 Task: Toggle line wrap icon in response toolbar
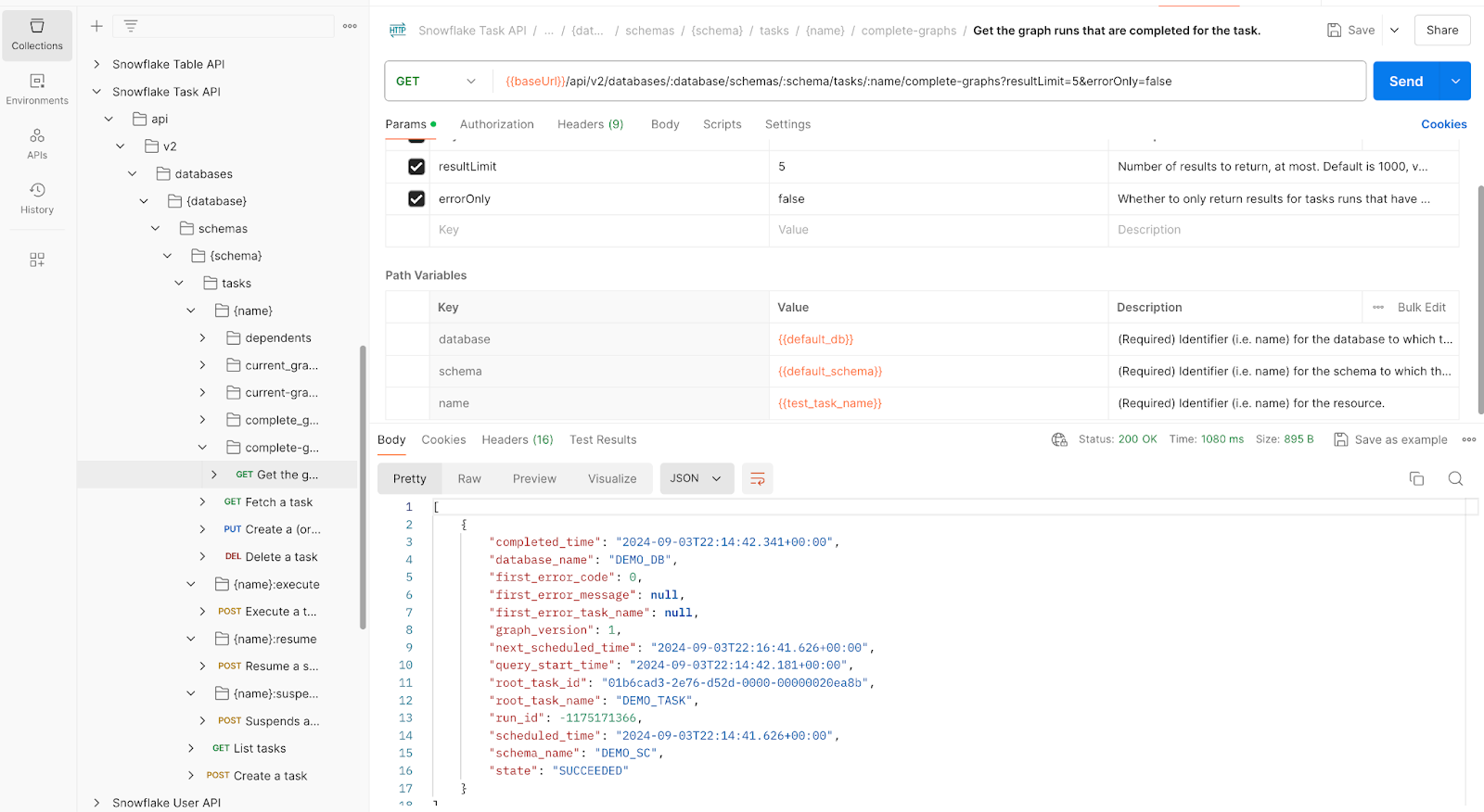(757, 478)
